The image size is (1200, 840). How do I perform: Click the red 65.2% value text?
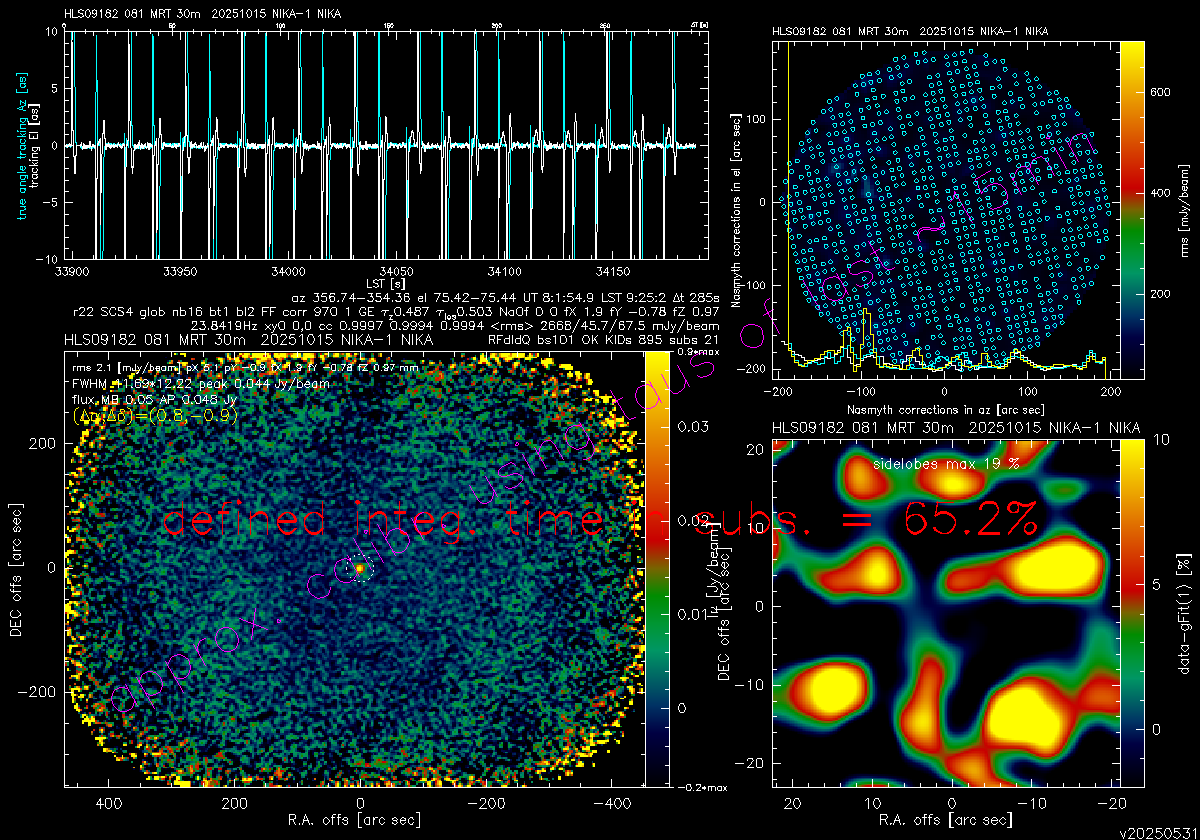(968, 520)
